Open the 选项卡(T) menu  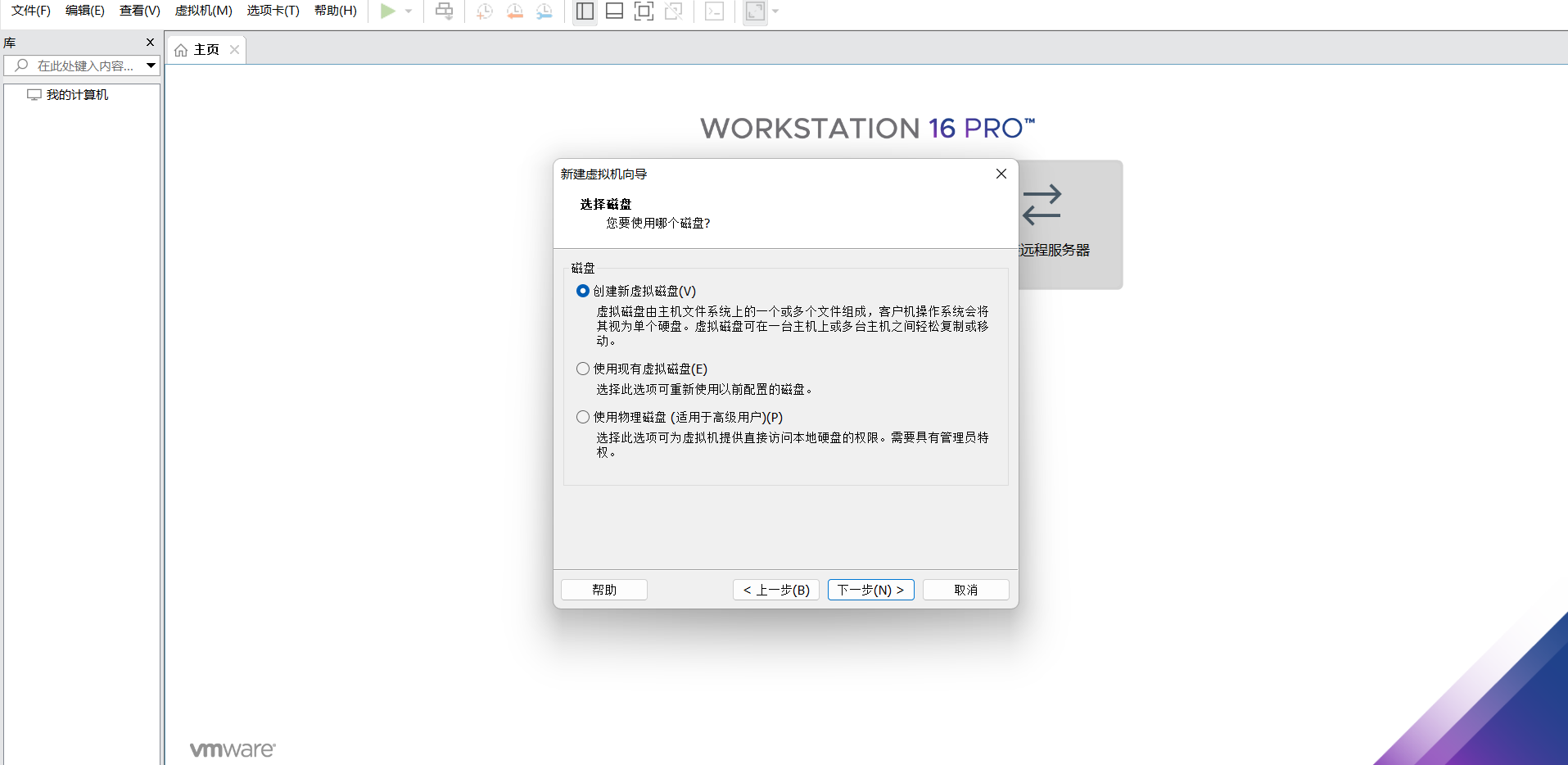(x=273, y=11)
